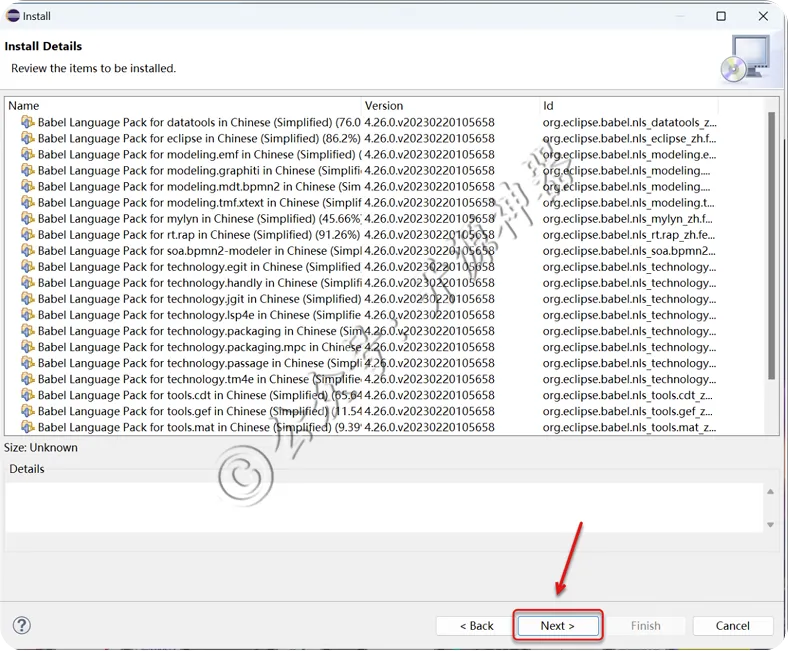Click inside the Details text area

(x=384, y=508)
